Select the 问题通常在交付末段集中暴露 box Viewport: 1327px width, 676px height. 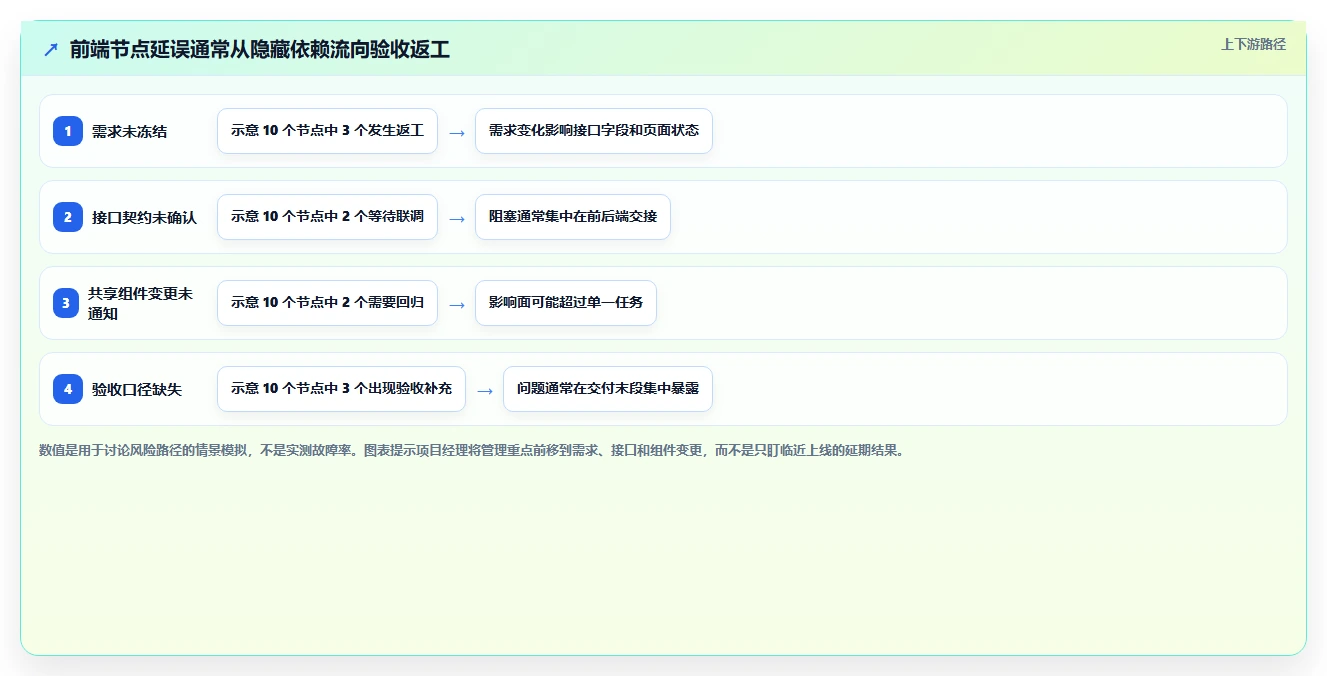click(608, 389)
